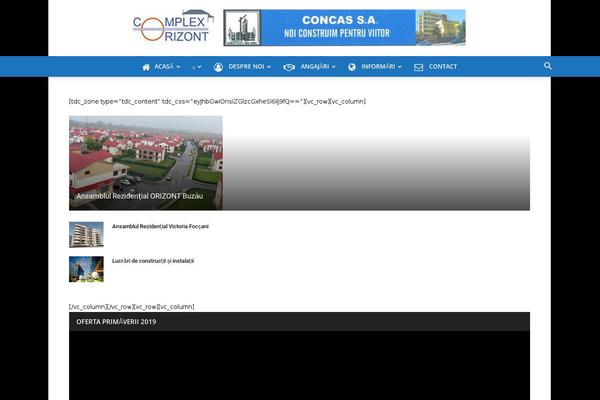
Task: Click the envelope icon beside Contact
Action: 418,67
